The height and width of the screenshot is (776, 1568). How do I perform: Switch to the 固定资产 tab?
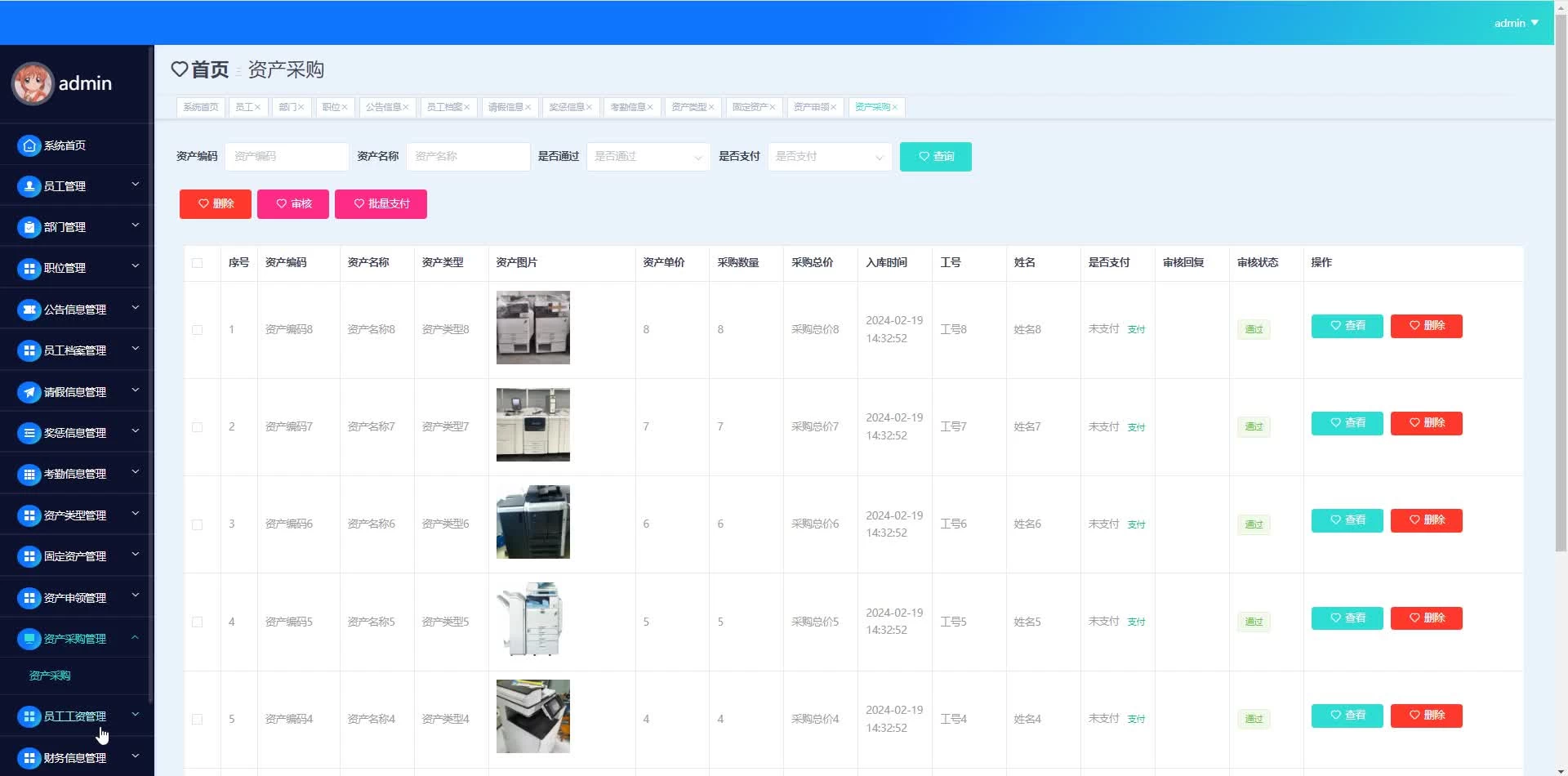point(750,107)
